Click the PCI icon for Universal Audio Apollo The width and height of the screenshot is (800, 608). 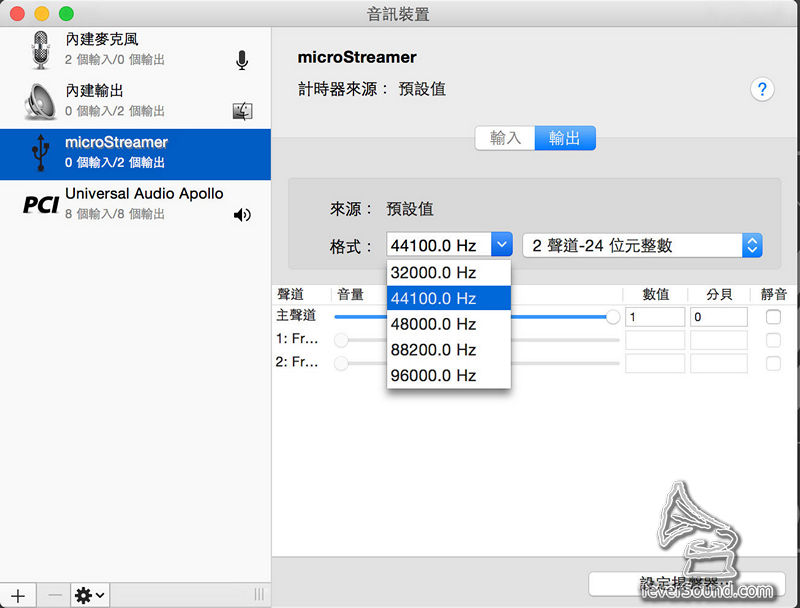pyautogui.click(x=41, y=205)
